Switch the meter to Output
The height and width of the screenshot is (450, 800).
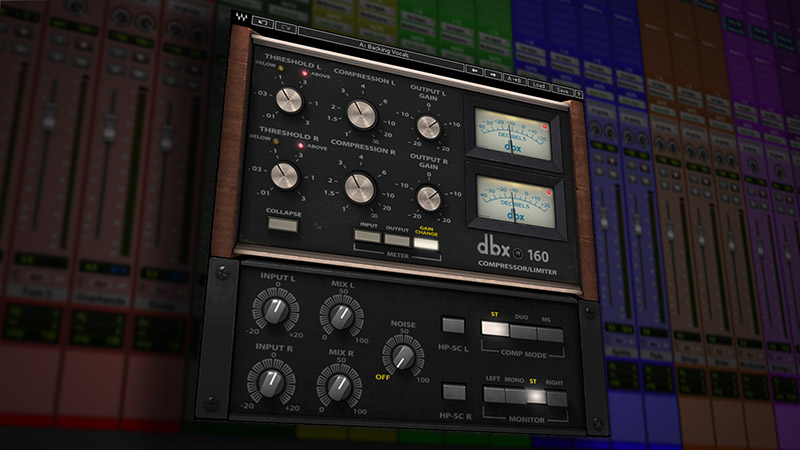(397, 240)
